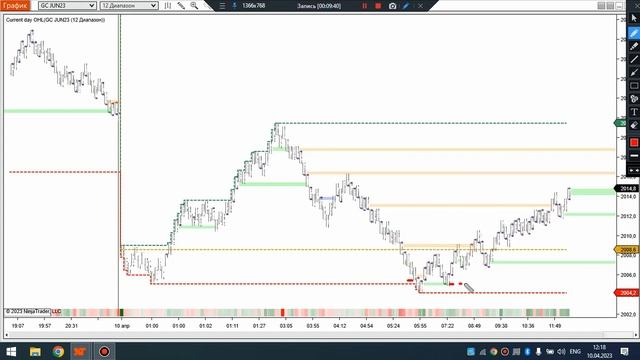Select the rectangle shape tool

[x=634, y=86]
